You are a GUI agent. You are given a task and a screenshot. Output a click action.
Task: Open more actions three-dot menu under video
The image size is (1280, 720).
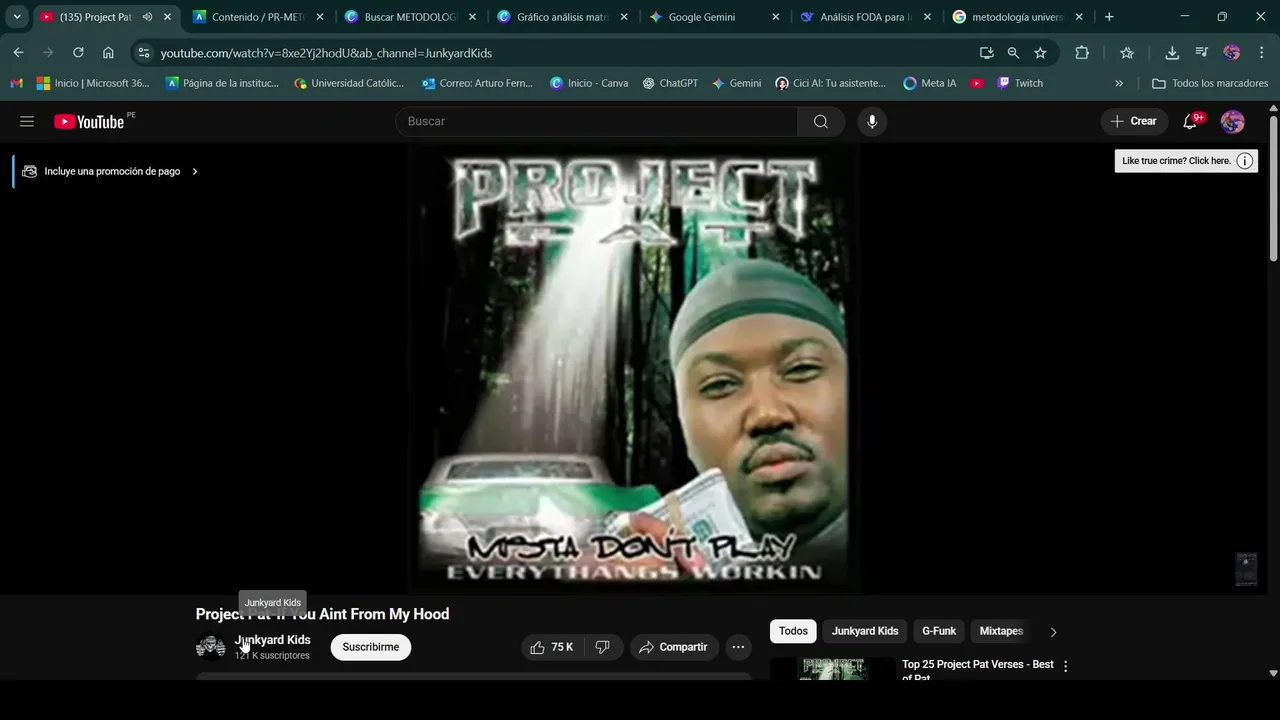pyautogui.click(x=738, y=647)
